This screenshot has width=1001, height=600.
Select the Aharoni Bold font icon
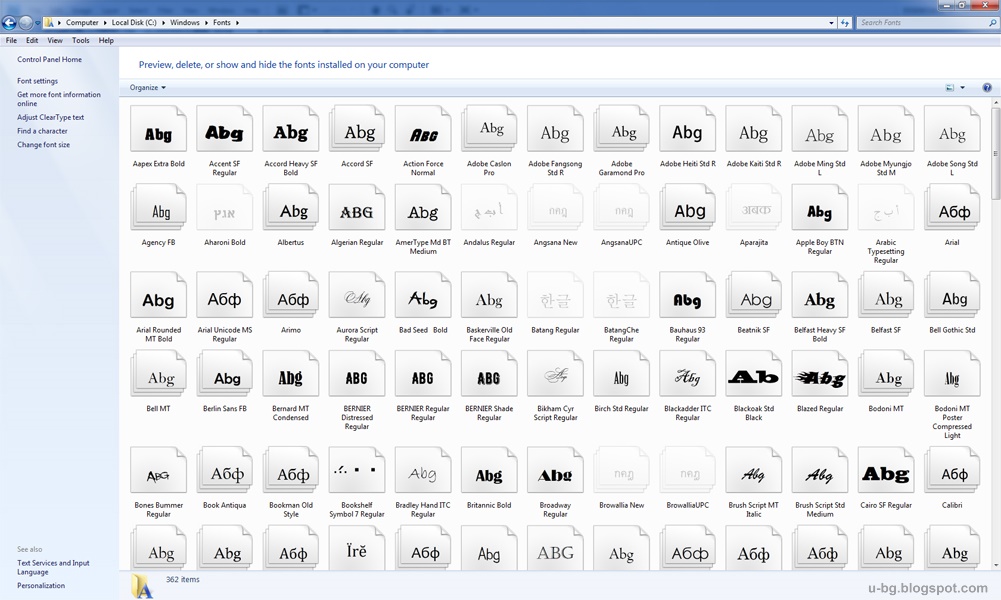(224, 208)
